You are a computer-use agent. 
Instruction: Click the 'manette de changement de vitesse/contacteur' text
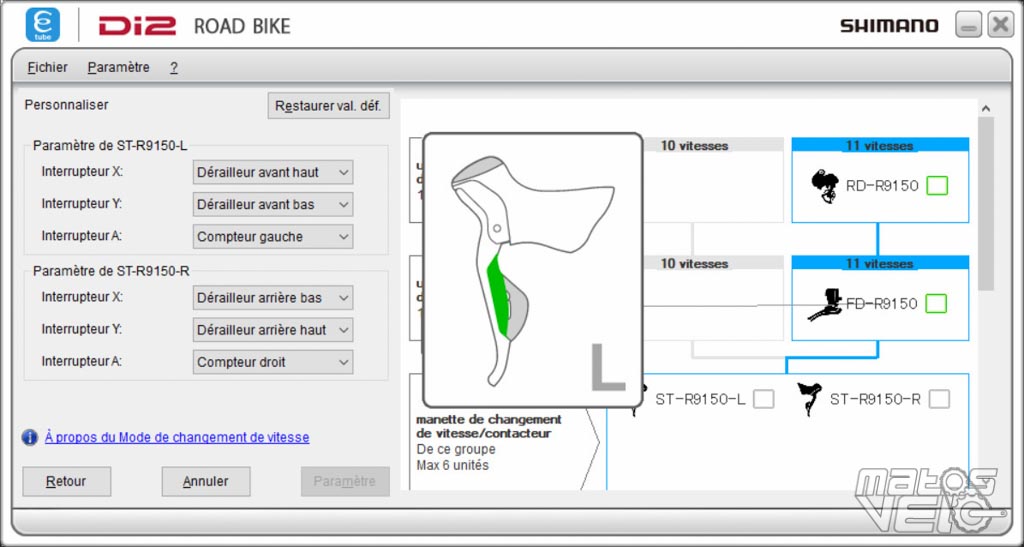(x=488, y=426)
